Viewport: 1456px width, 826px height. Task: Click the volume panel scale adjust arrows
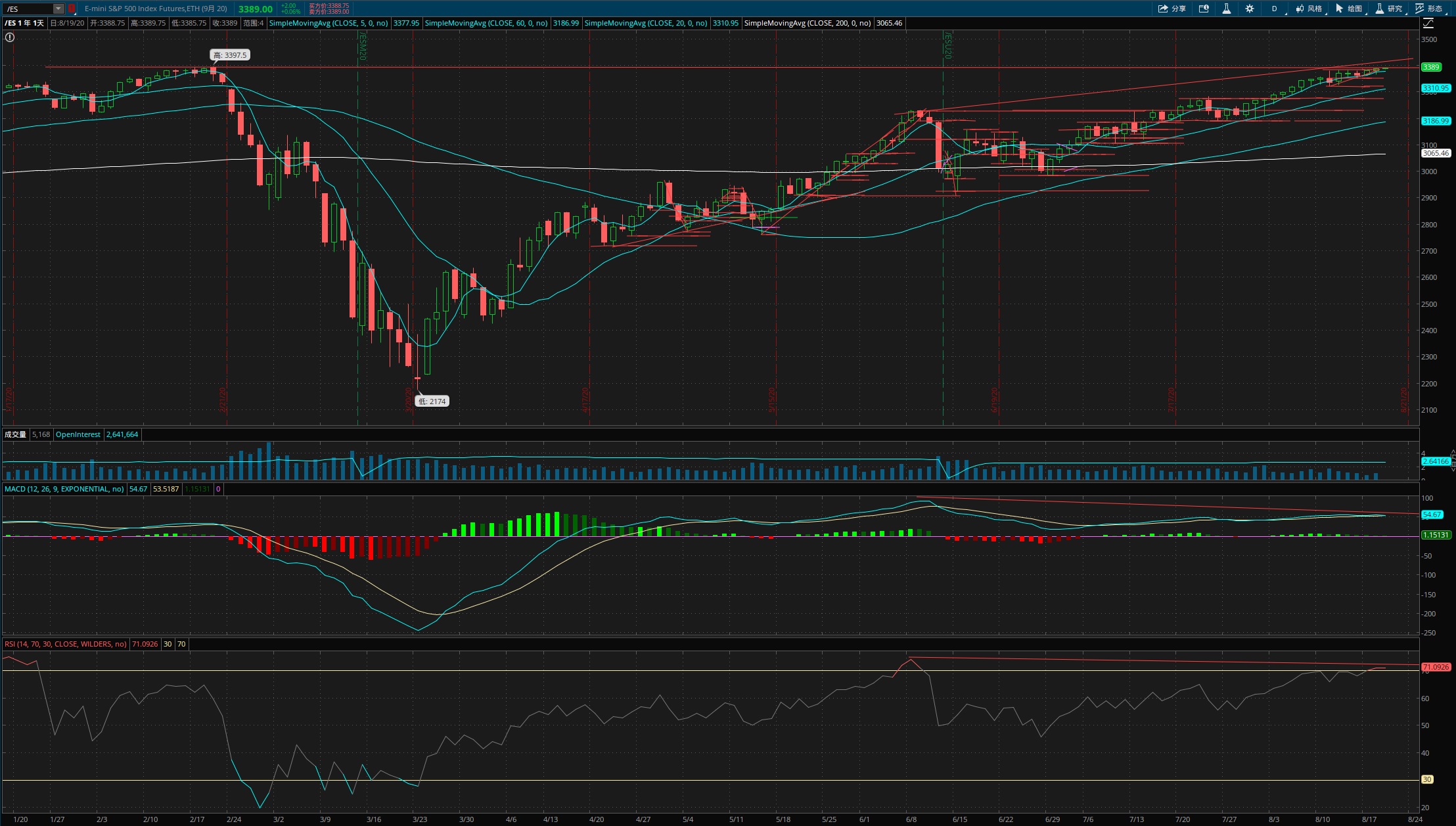click(1453, 460)
